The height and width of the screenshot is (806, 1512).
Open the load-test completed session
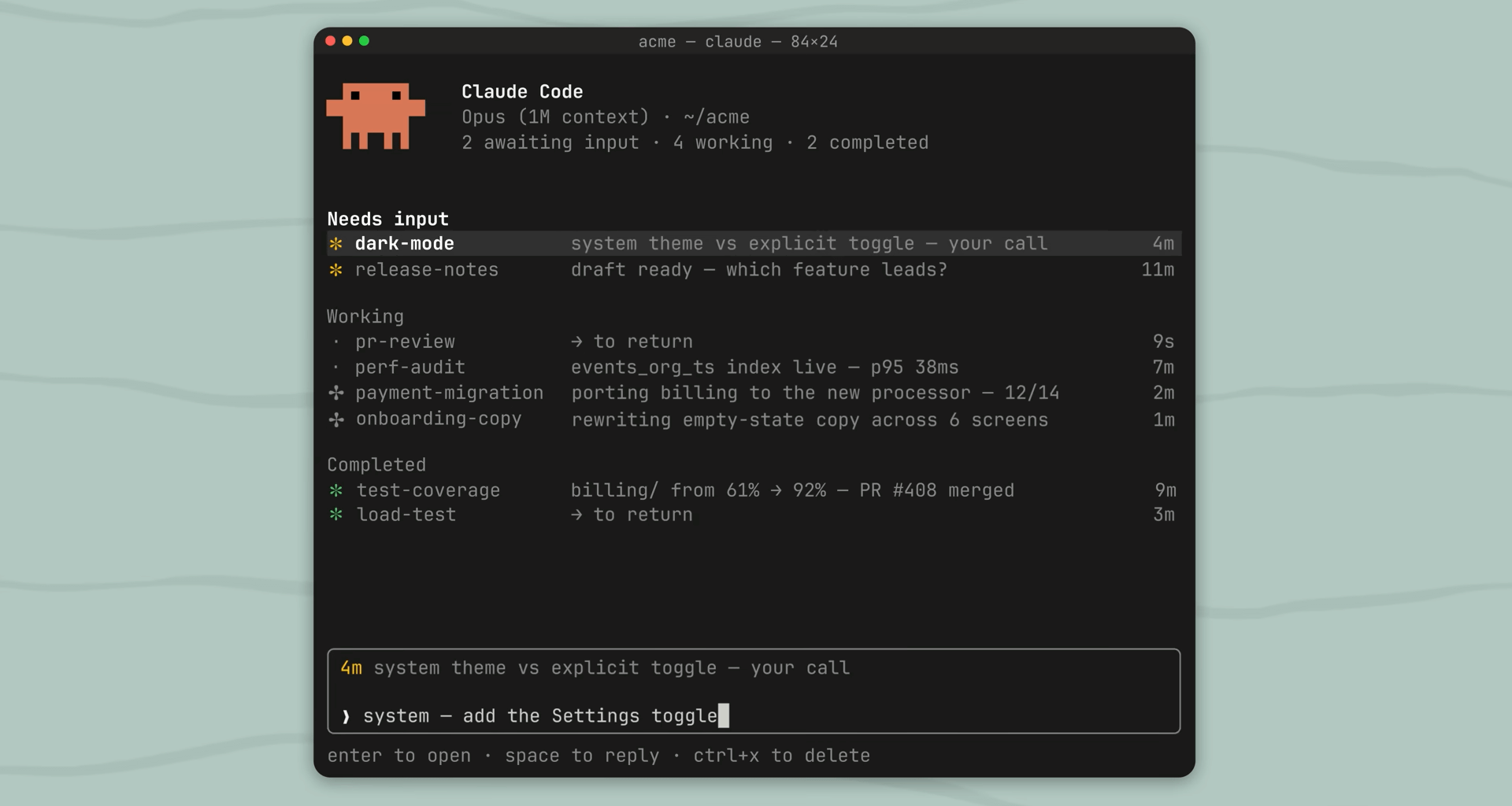click(754, 515)
